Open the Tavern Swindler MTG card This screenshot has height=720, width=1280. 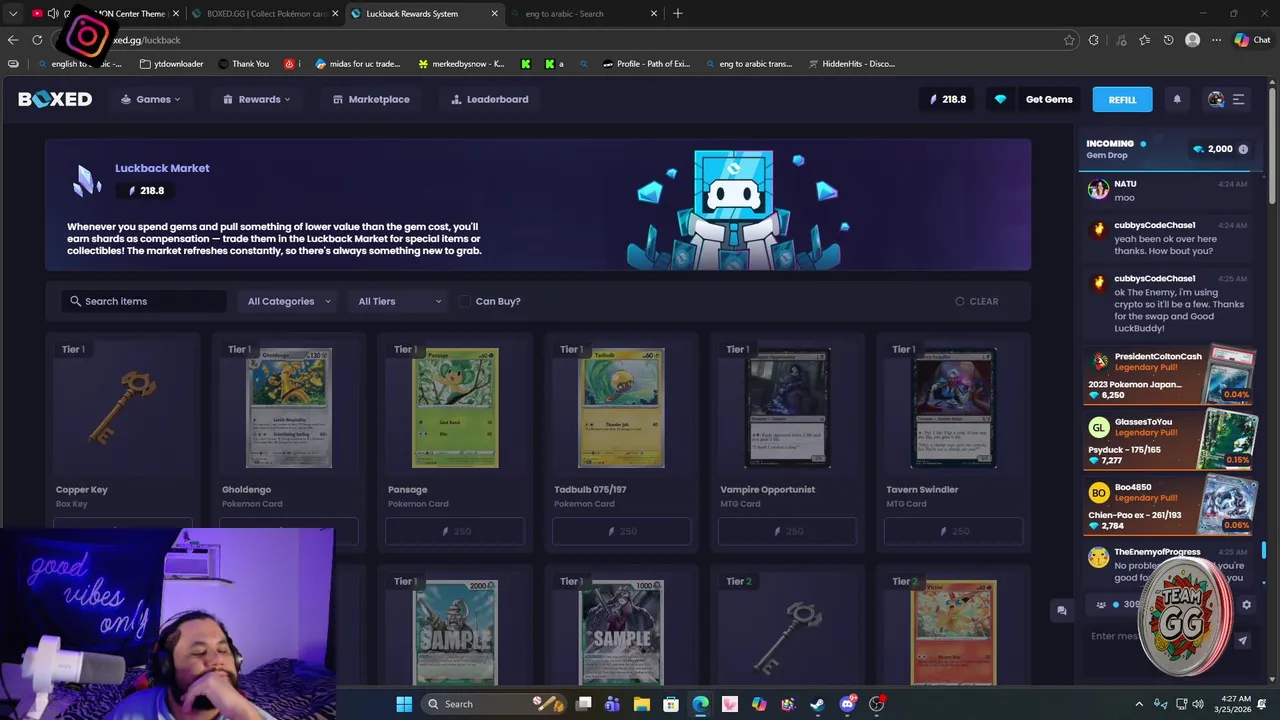coord(953,408)
